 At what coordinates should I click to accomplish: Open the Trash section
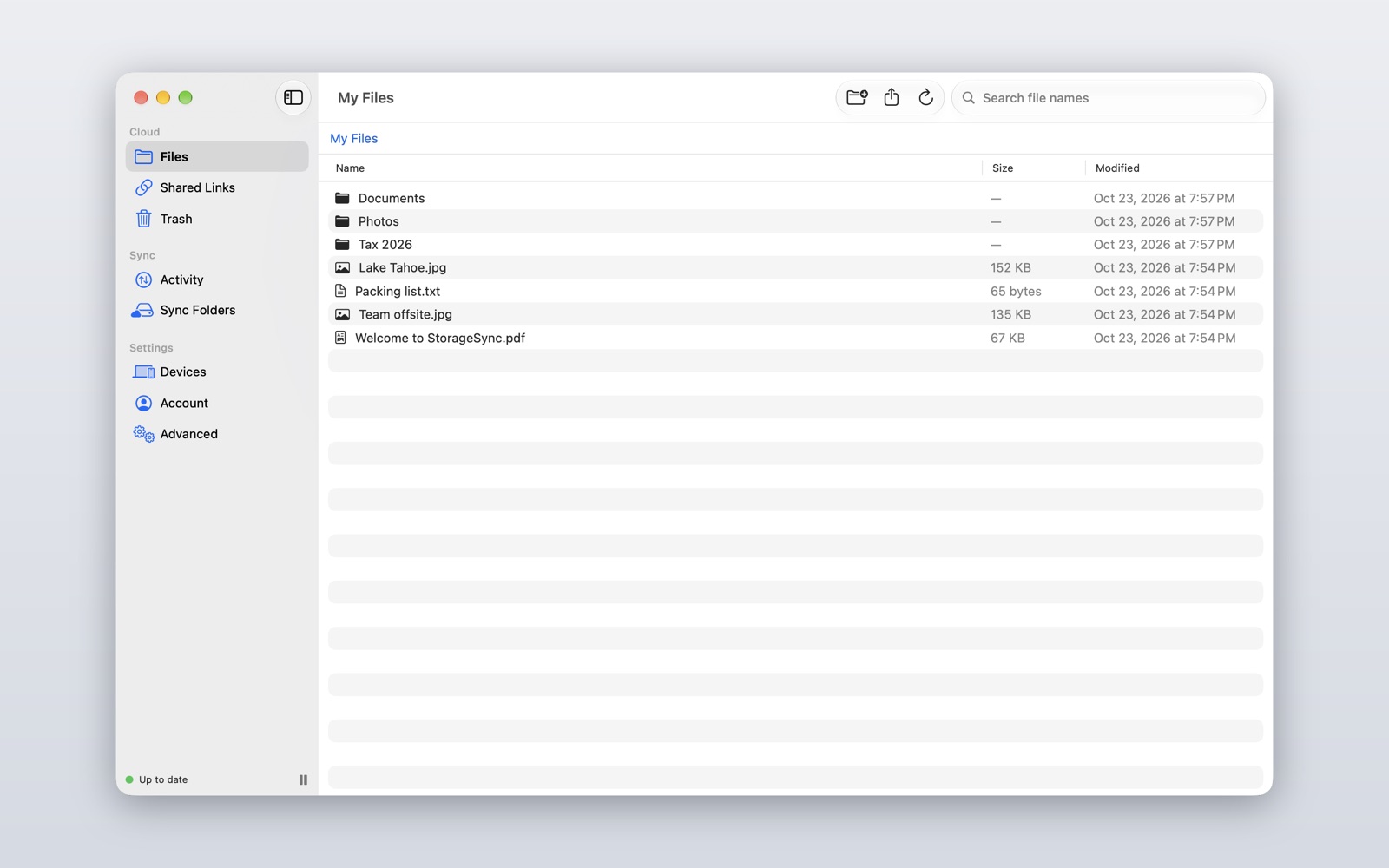tap(217, 219)
